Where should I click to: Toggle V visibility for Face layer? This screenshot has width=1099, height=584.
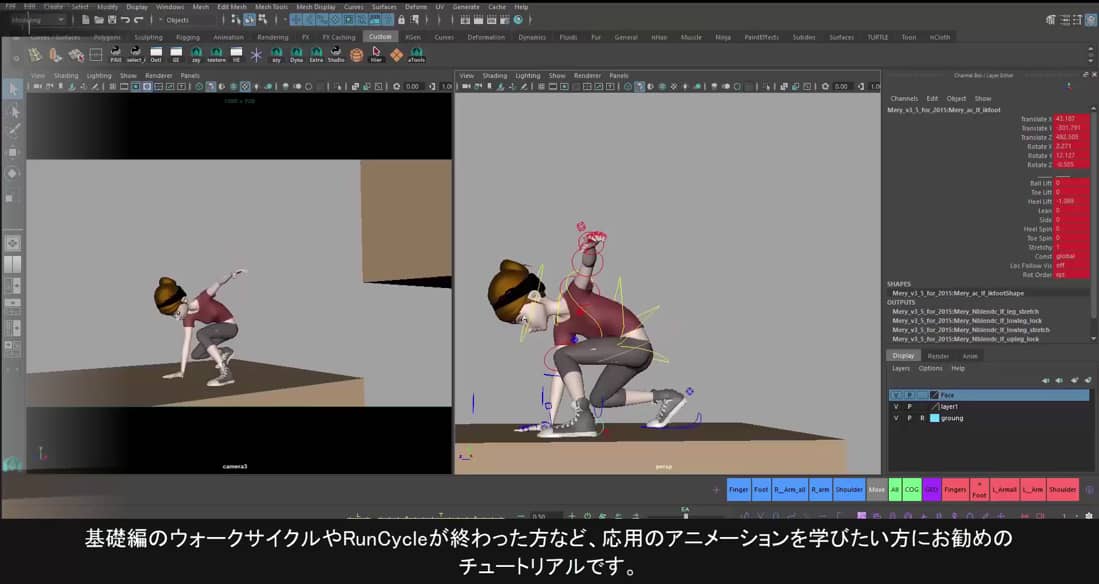(896, 395)
